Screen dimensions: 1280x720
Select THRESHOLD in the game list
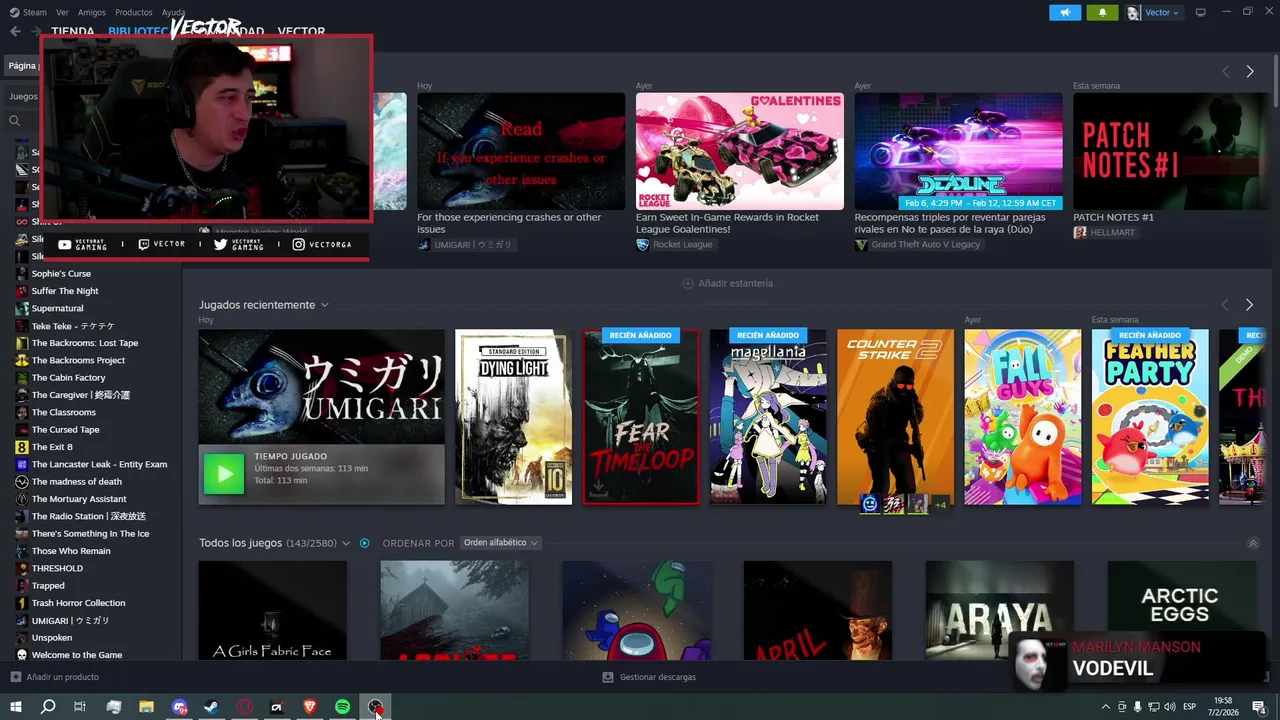[57, 568]
